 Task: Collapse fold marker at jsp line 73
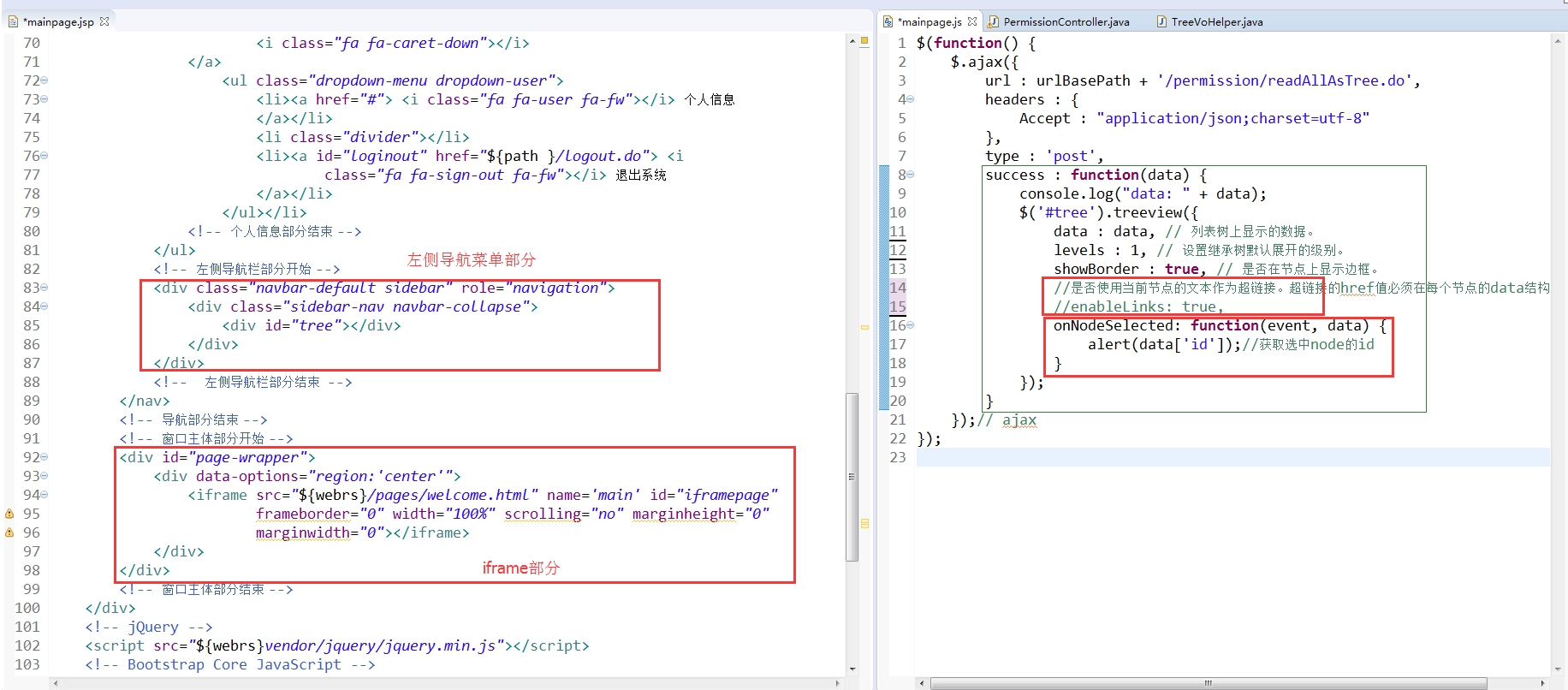coord(45,99)
